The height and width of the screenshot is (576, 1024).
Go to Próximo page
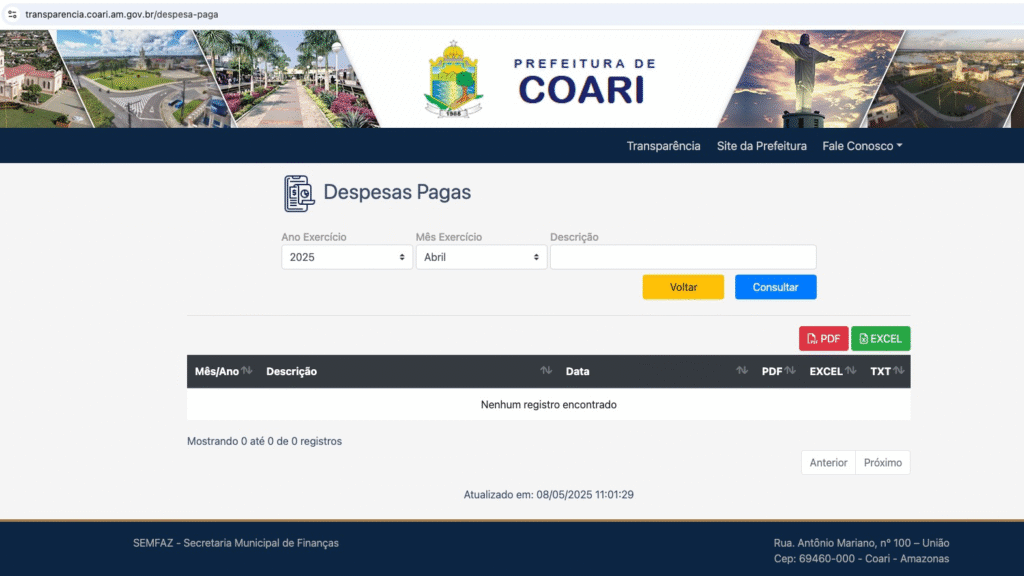[x=883, y=462]
